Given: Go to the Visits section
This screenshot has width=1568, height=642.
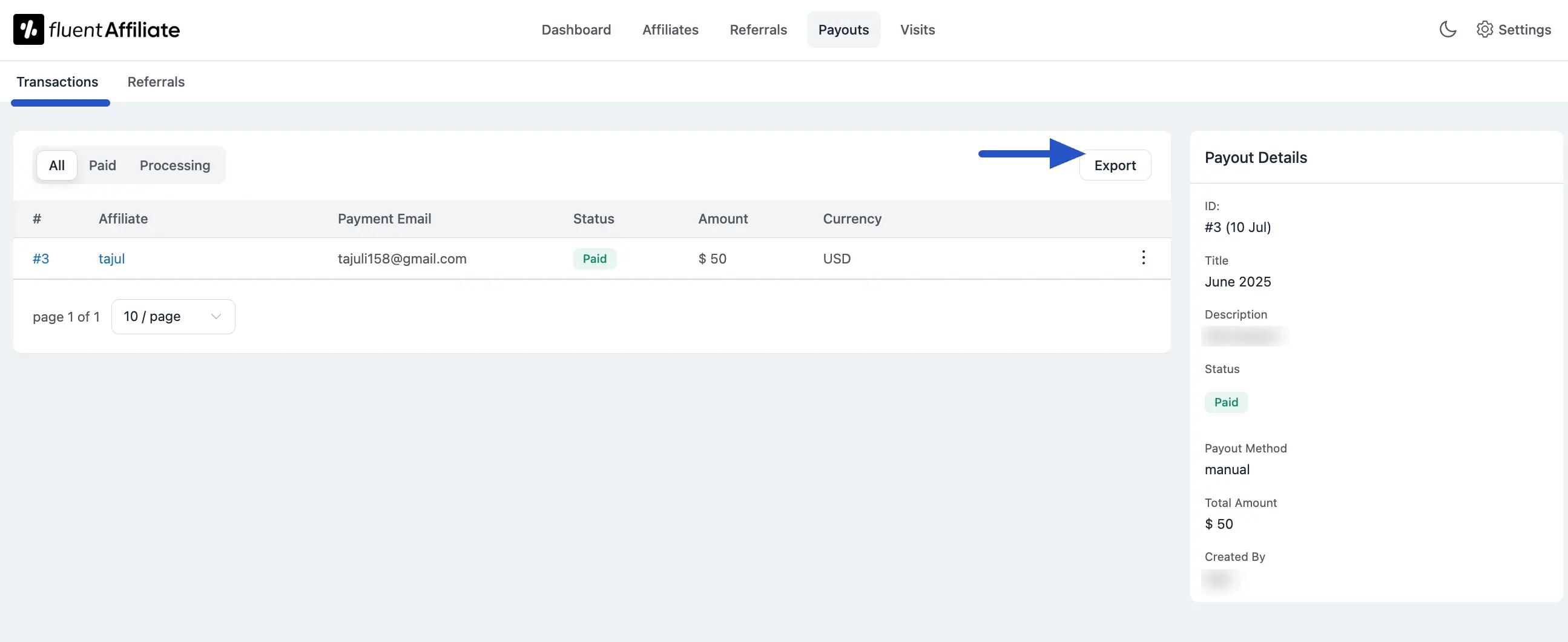Looking at the screenshot, I should click(917, 29).
